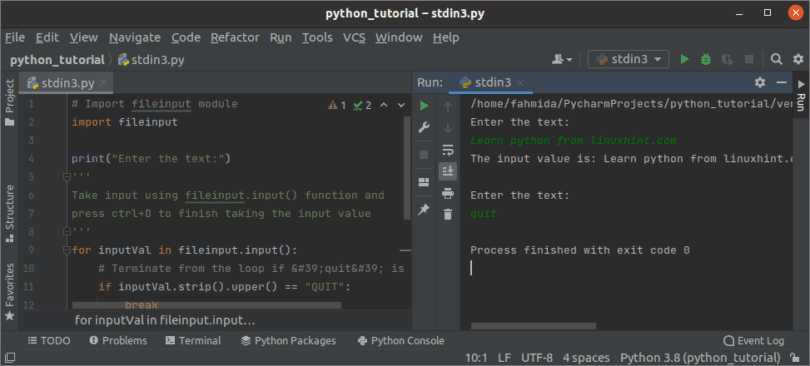This screenshot has width=810, height=366.
Task: Change the UTF-8 file encoding
Action: click(537, 358)
